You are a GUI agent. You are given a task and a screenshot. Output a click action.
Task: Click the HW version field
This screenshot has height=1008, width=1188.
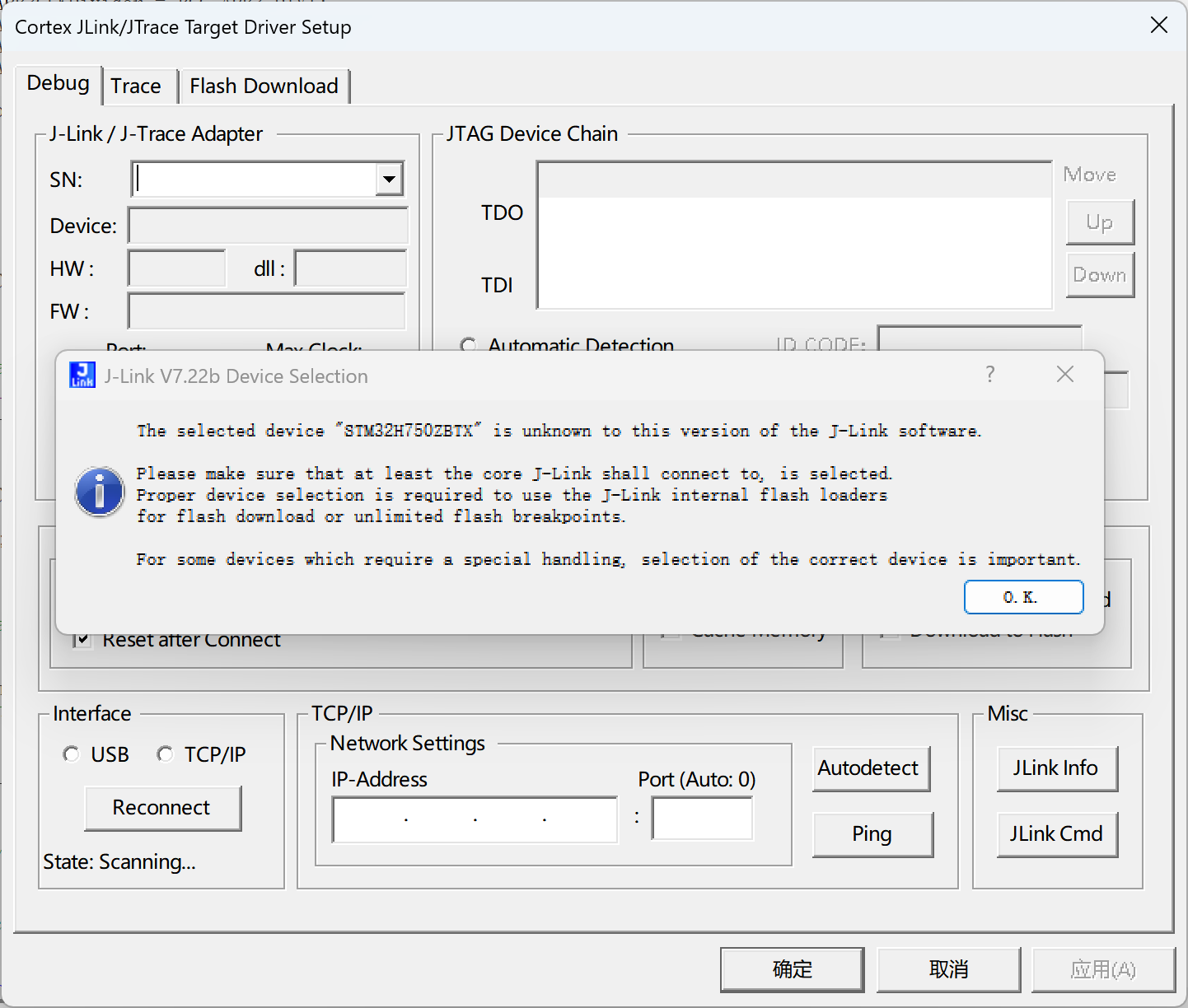point(177,268)
